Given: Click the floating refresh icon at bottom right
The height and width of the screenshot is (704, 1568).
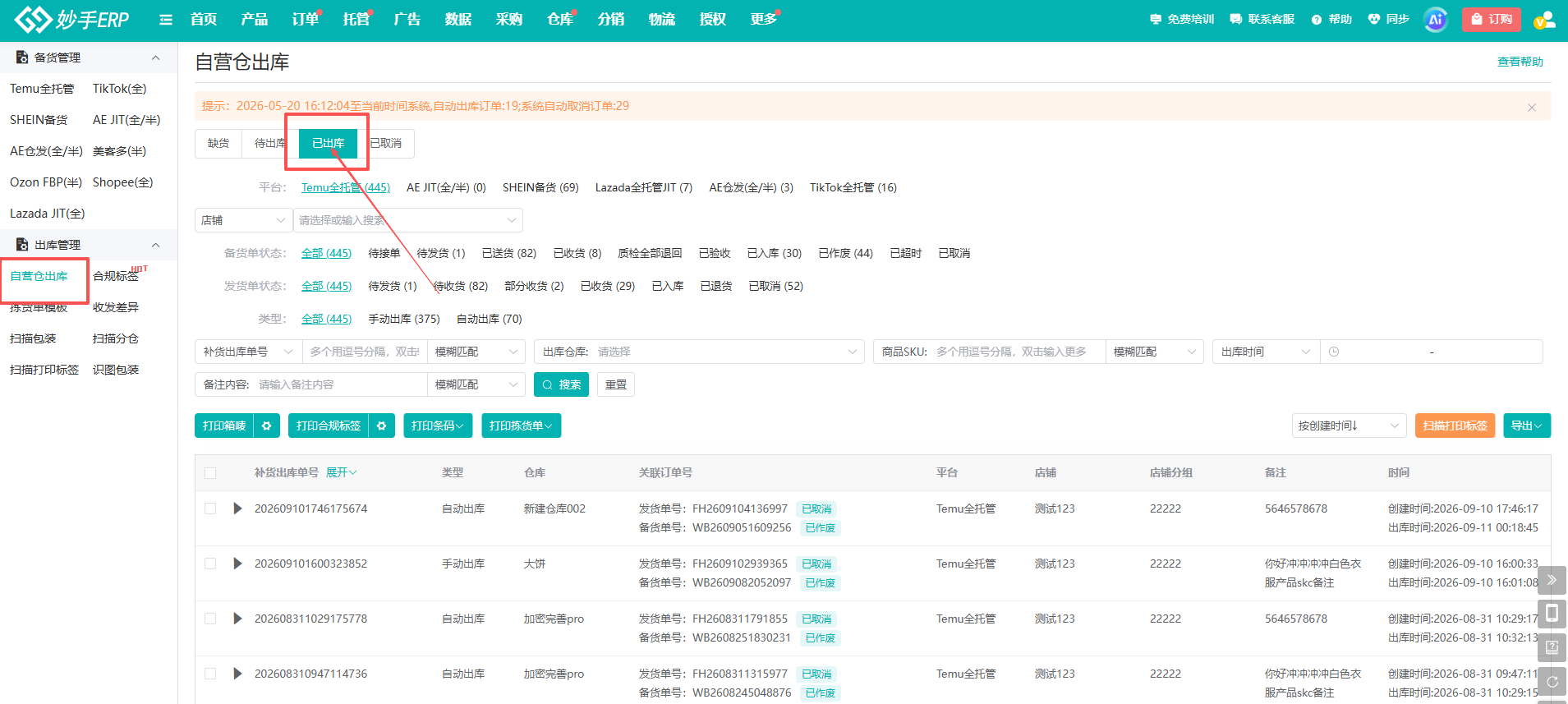Looking at the screenshot, I should click(1552, 681).
